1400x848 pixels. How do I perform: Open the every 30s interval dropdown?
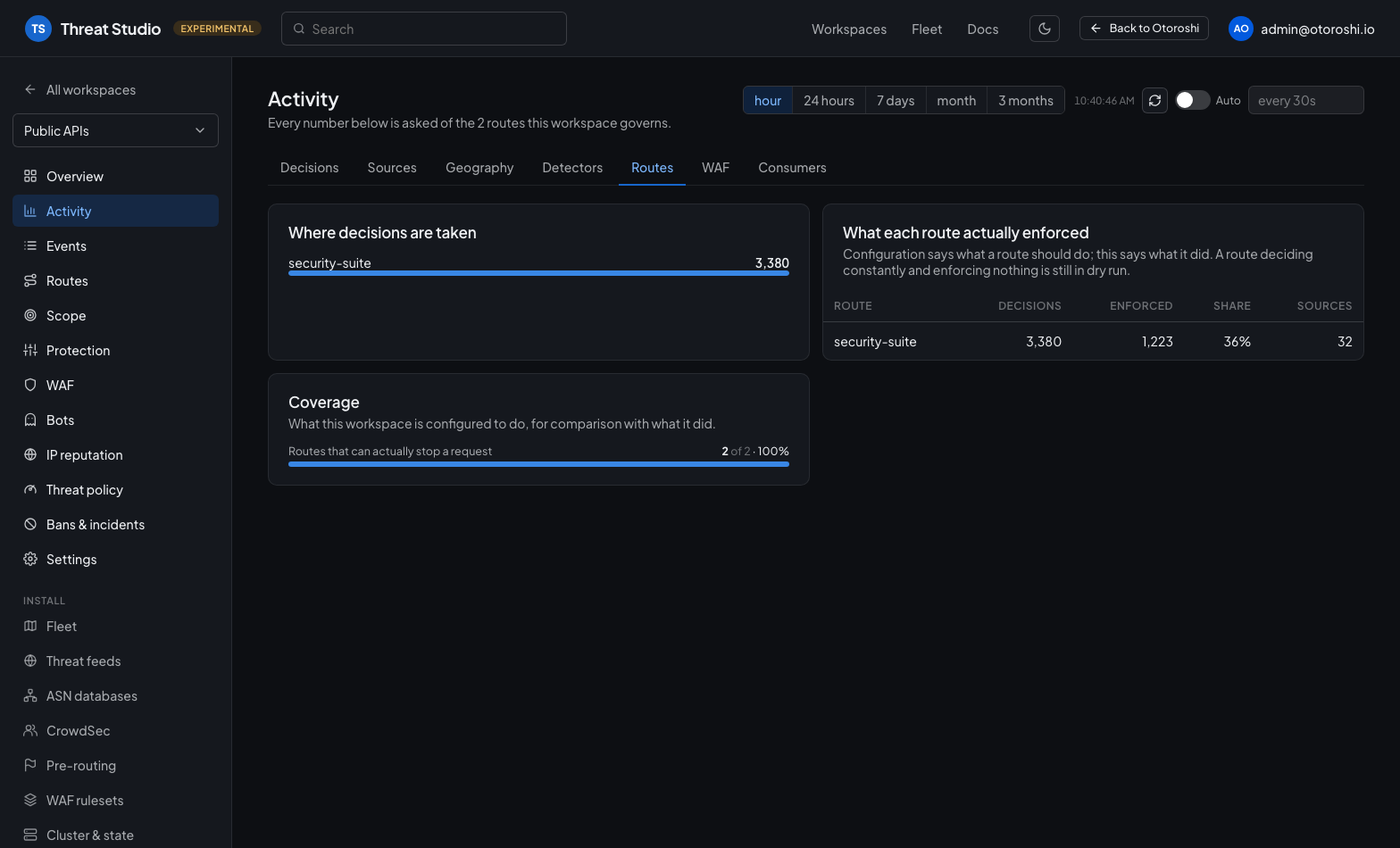(1305, 100)
